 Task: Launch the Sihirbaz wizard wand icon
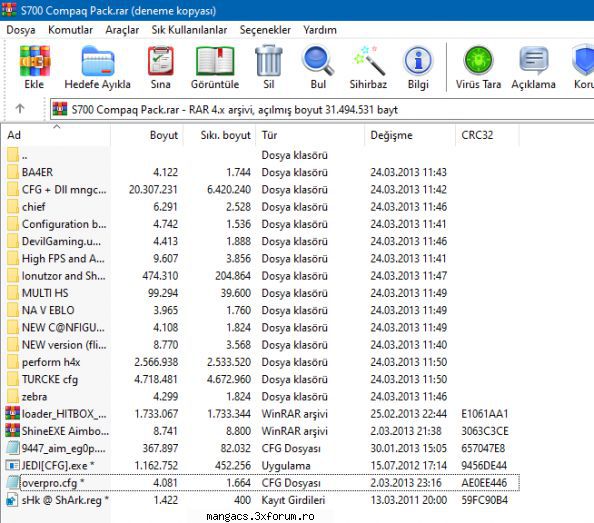[368, 61]
